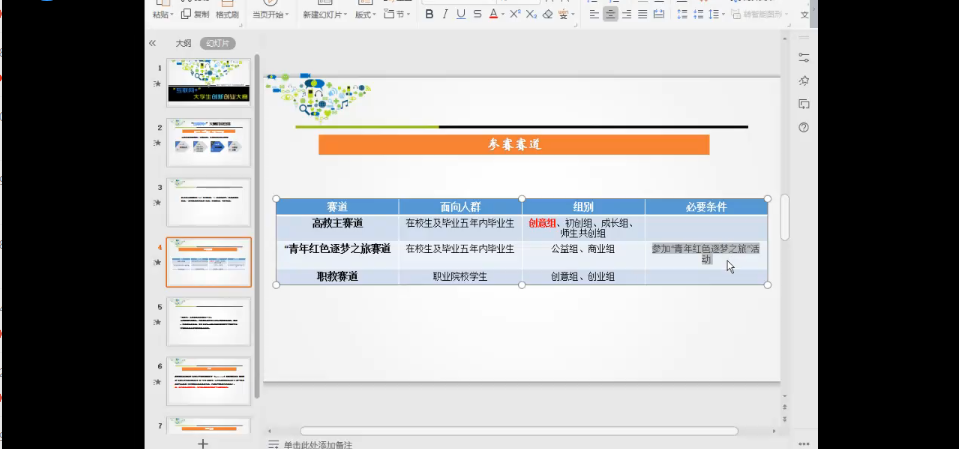Open the layout (版式) dropdown
Image resolution: width=959 pixels, height=449 pixels.
click(x=366, y=14)
